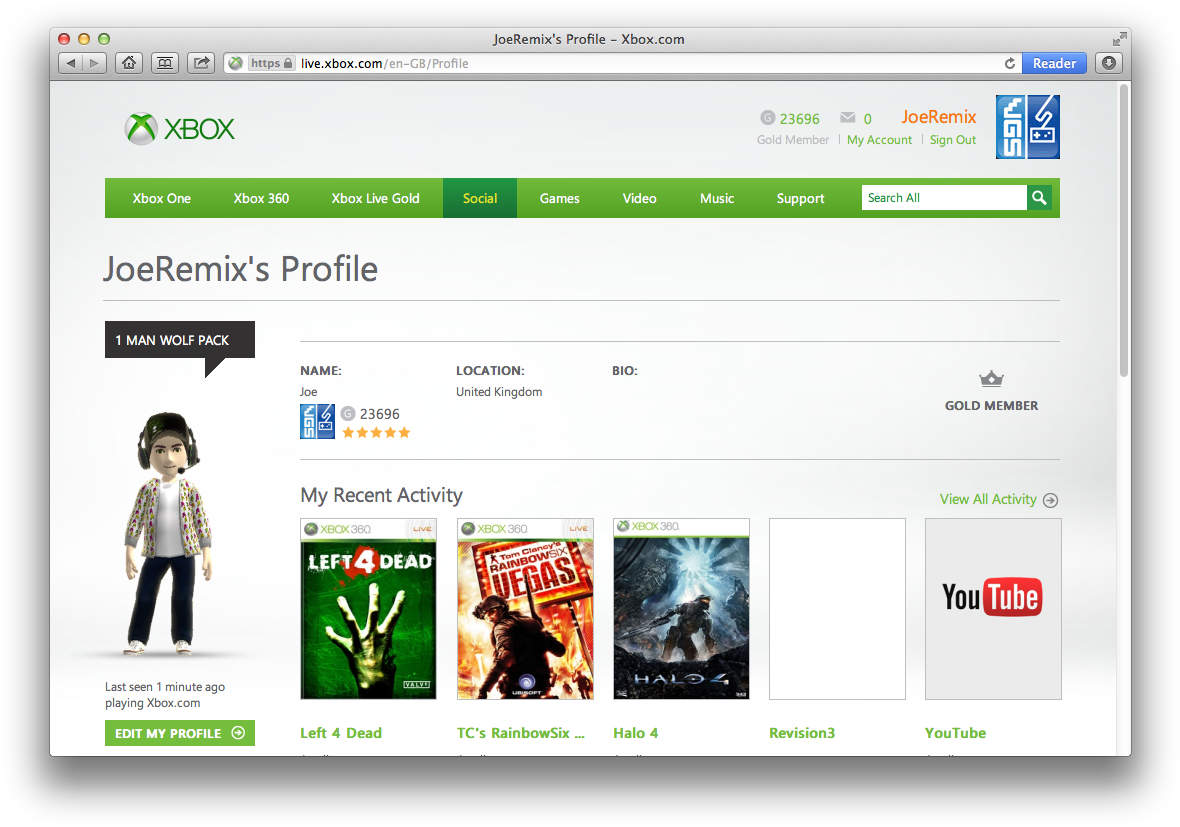Image resolution: width=1180 pixels, height=827 pixels.
Task: Click the YouTube app tile
Action: pos(993,609)
